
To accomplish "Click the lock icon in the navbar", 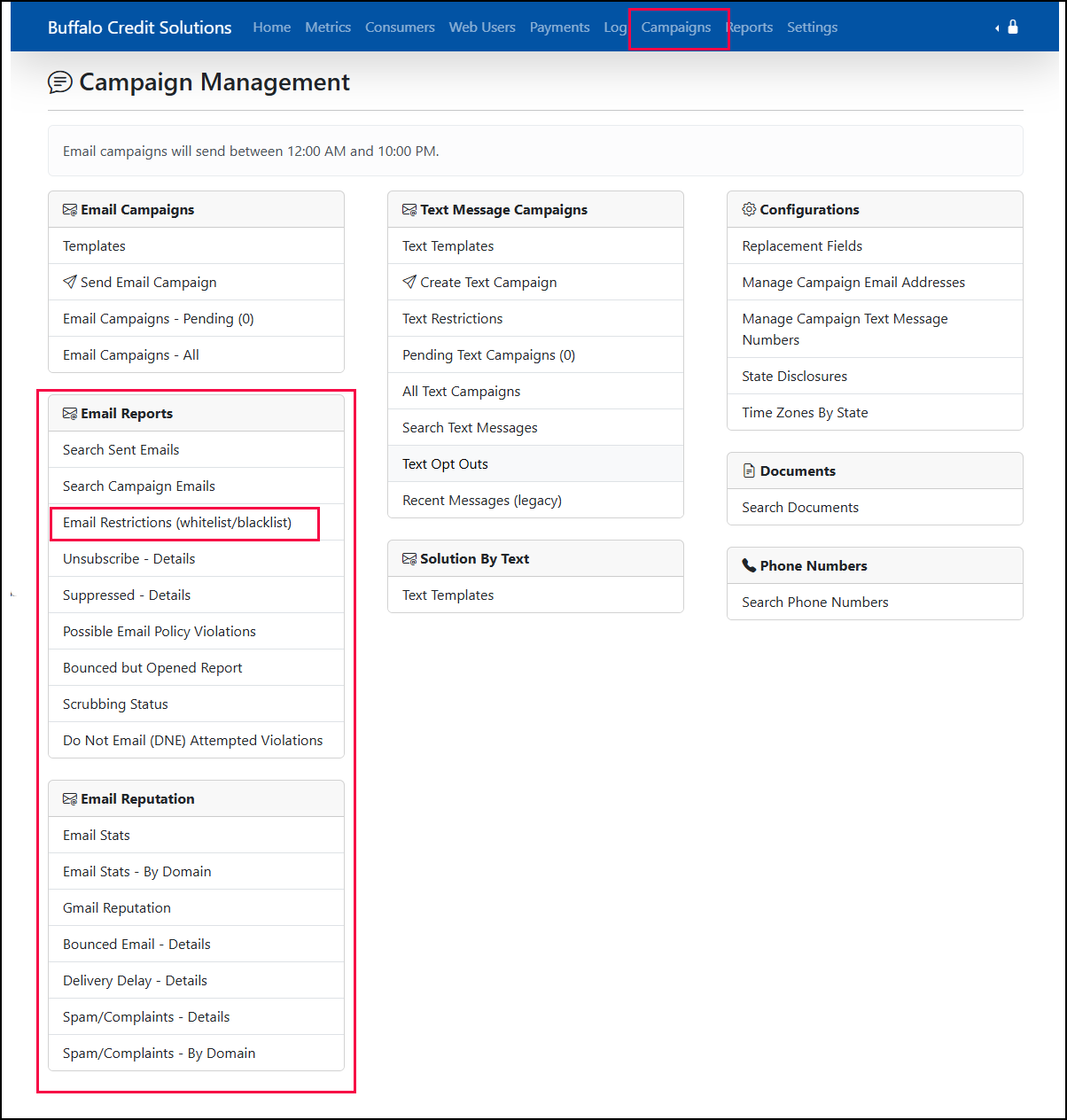I will pyautogui.click(x=1013, y=27).
